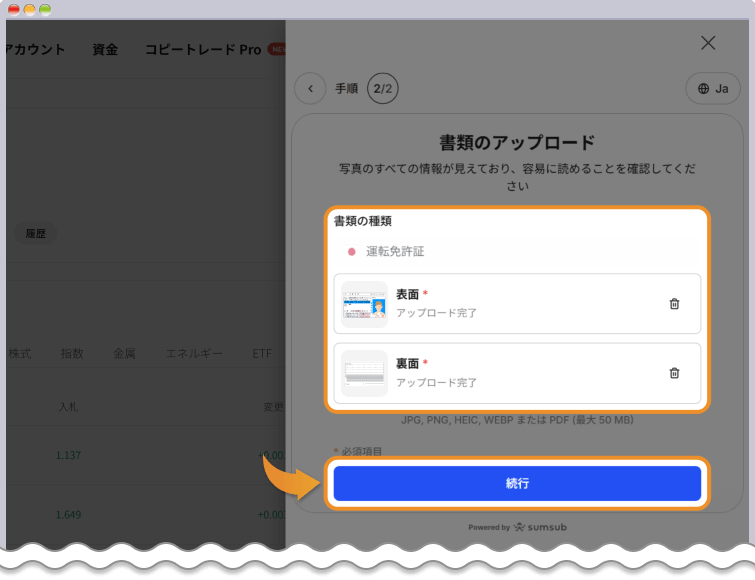Close the document upload panel
Image resolution: width=755 pixels, height=580 pixels.
point(708,43)
